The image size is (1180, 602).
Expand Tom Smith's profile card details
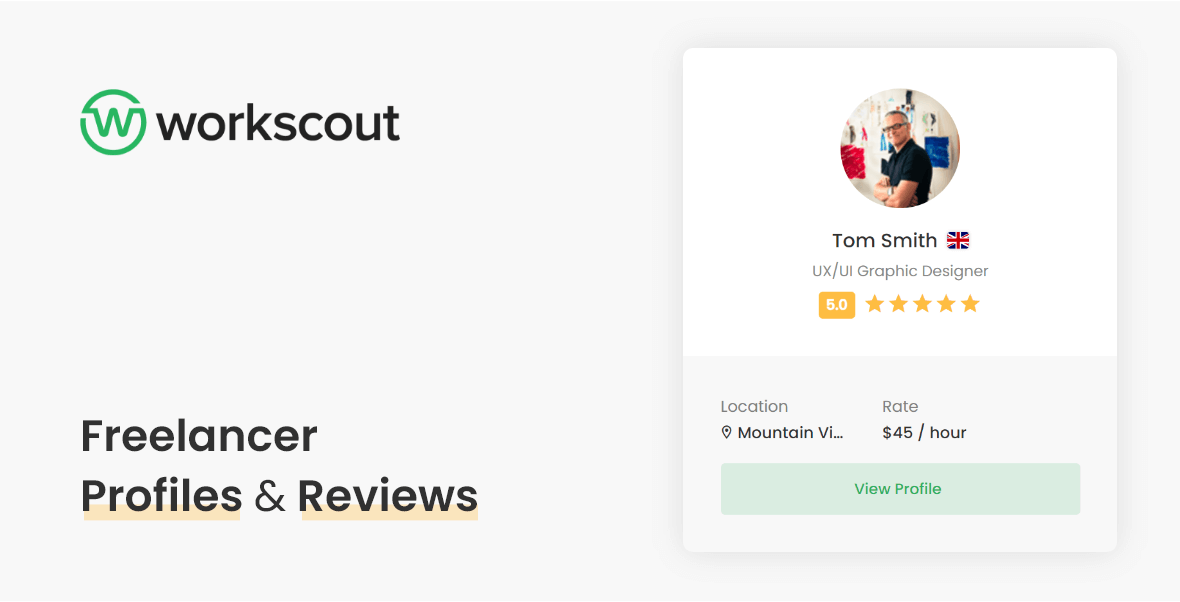tap(900, 489)
